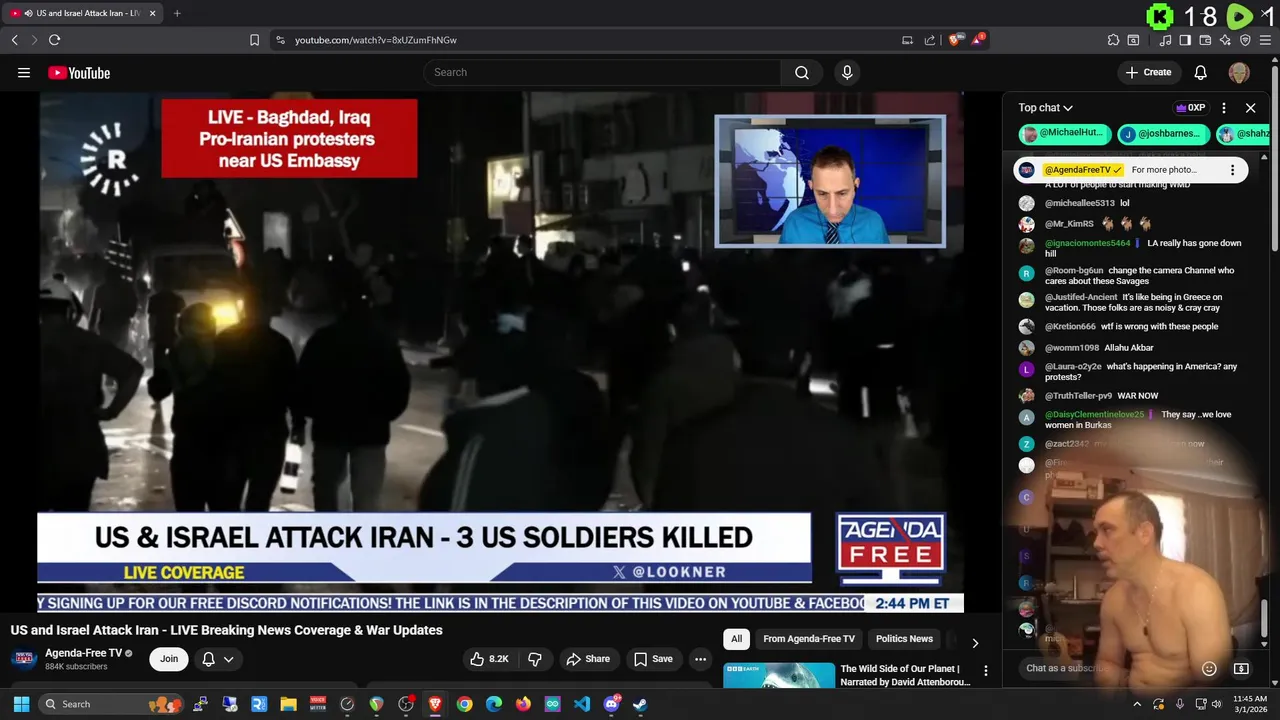
Task: Show hidden system tray icons chevron
Action: click(1137, 704)
